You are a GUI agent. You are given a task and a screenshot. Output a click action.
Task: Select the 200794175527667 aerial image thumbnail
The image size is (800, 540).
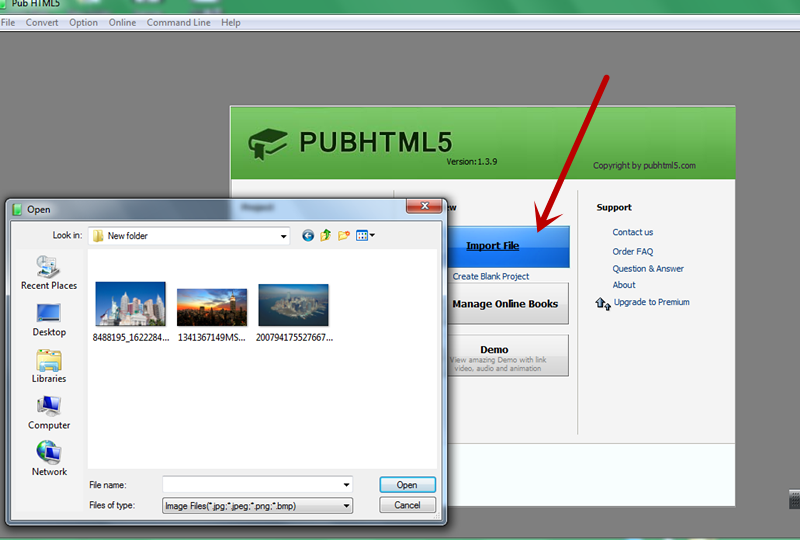click(293, 305)
